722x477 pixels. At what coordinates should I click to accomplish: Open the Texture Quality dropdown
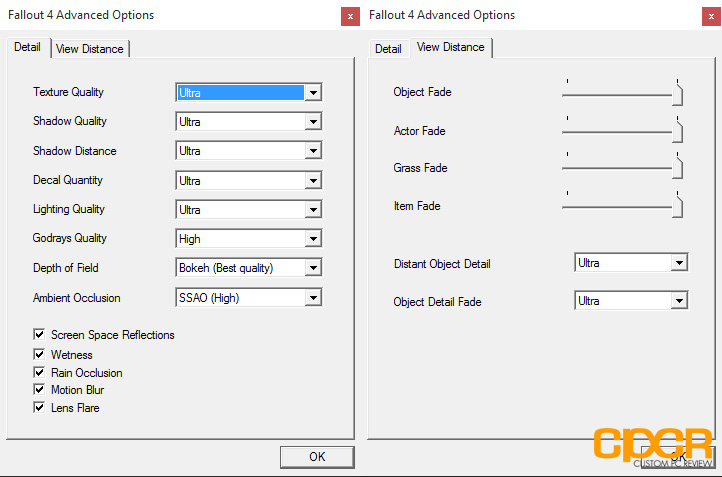pos(249,93)
